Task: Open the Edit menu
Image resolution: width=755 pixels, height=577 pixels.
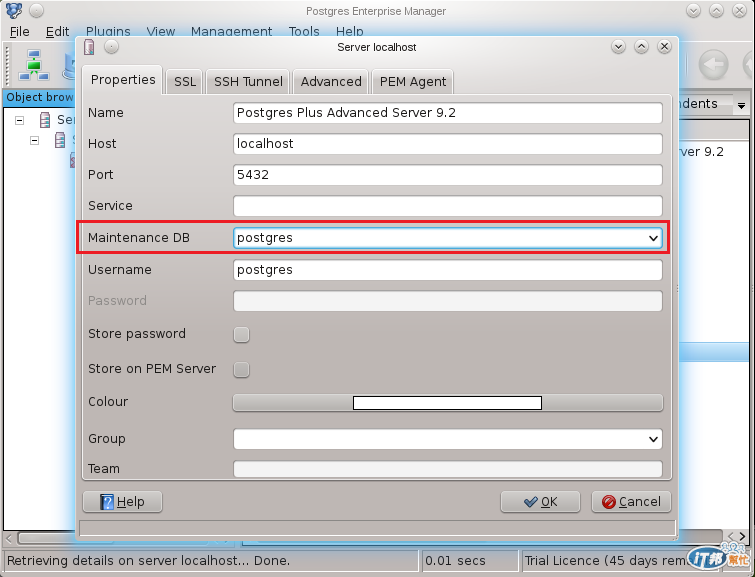Action: (57, 32)
